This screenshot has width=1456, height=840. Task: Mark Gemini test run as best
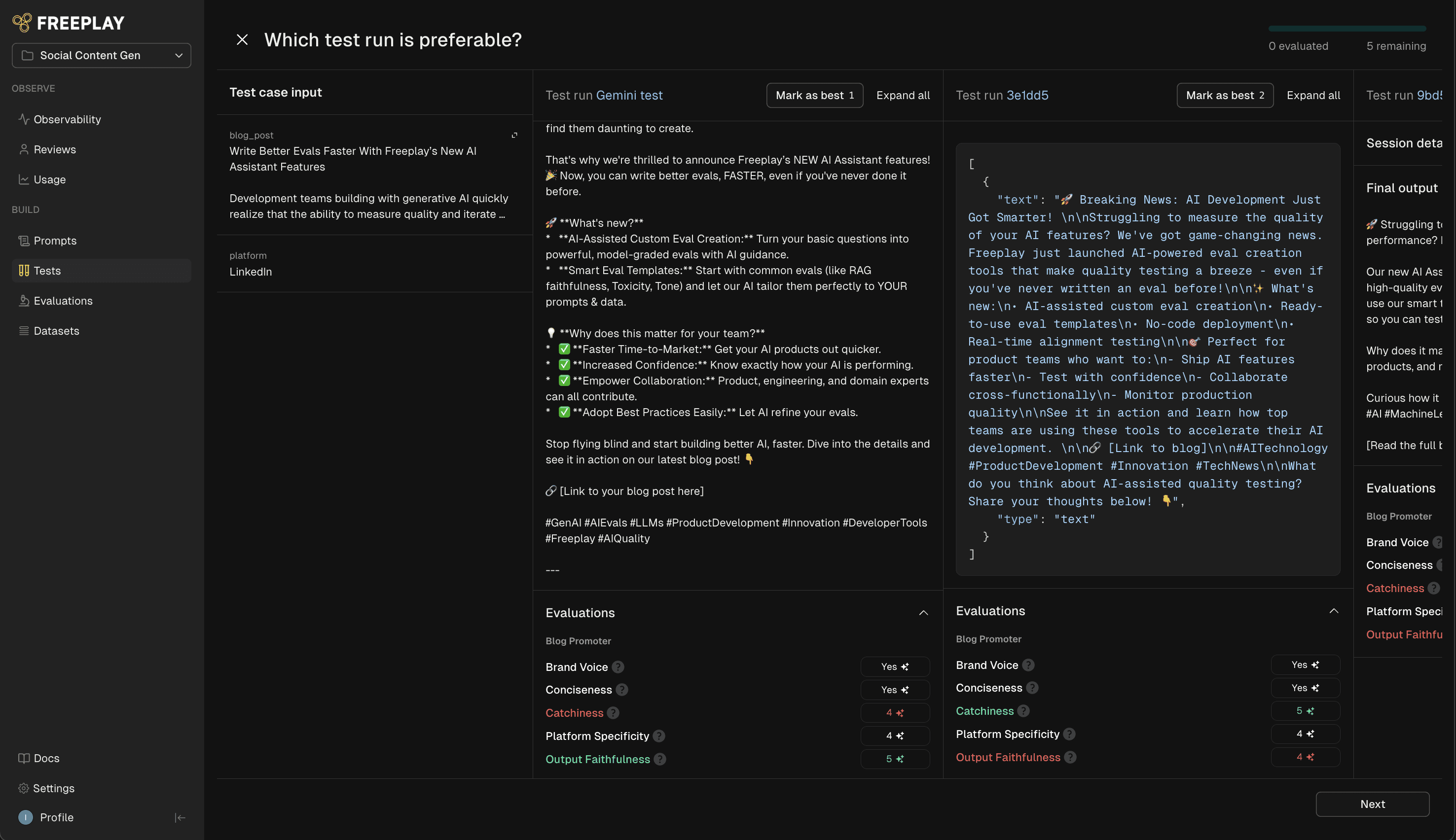pos(814,95)
